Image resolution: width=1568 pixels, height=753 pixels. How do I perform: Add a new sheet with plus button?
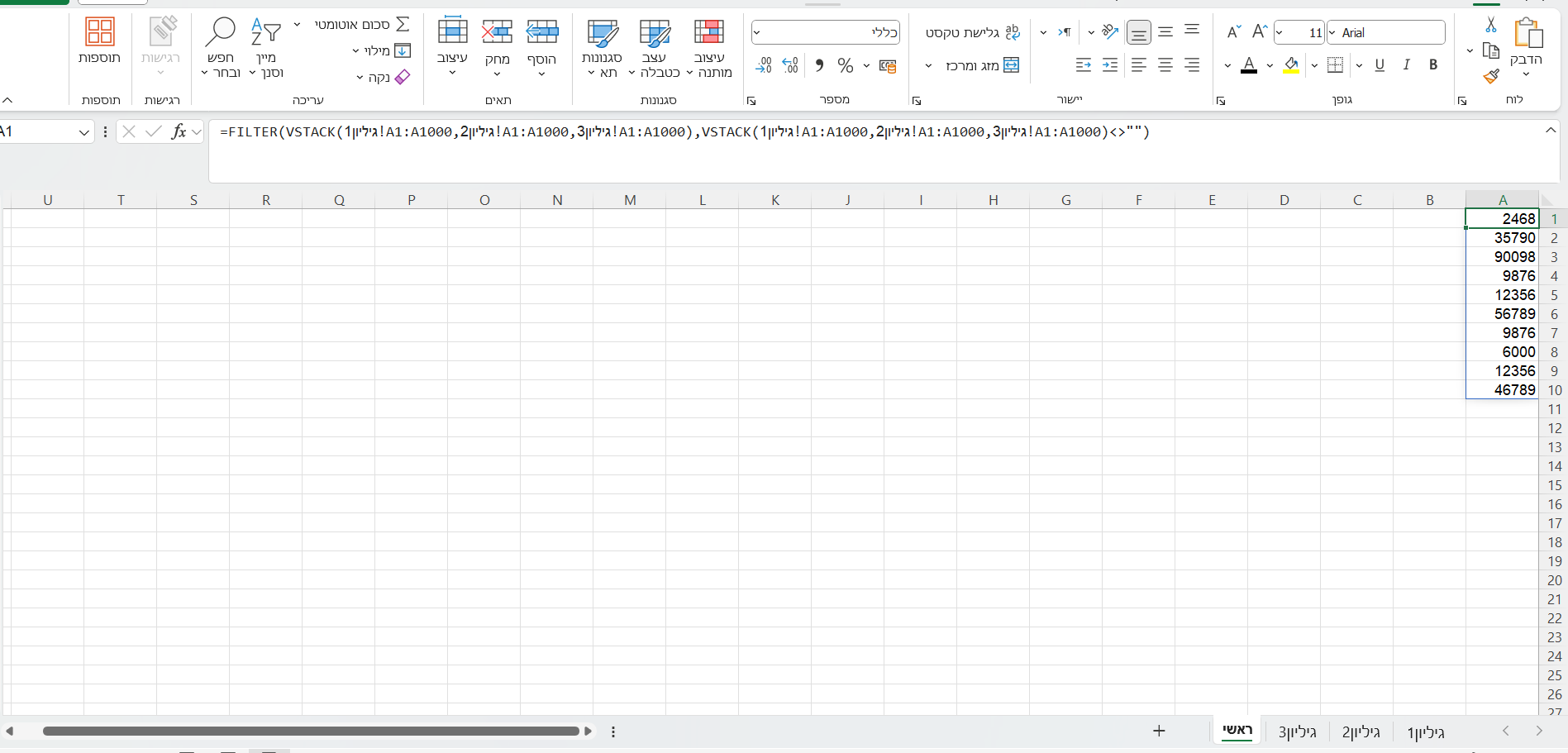pyautogui.click(x=1159, y=731)
